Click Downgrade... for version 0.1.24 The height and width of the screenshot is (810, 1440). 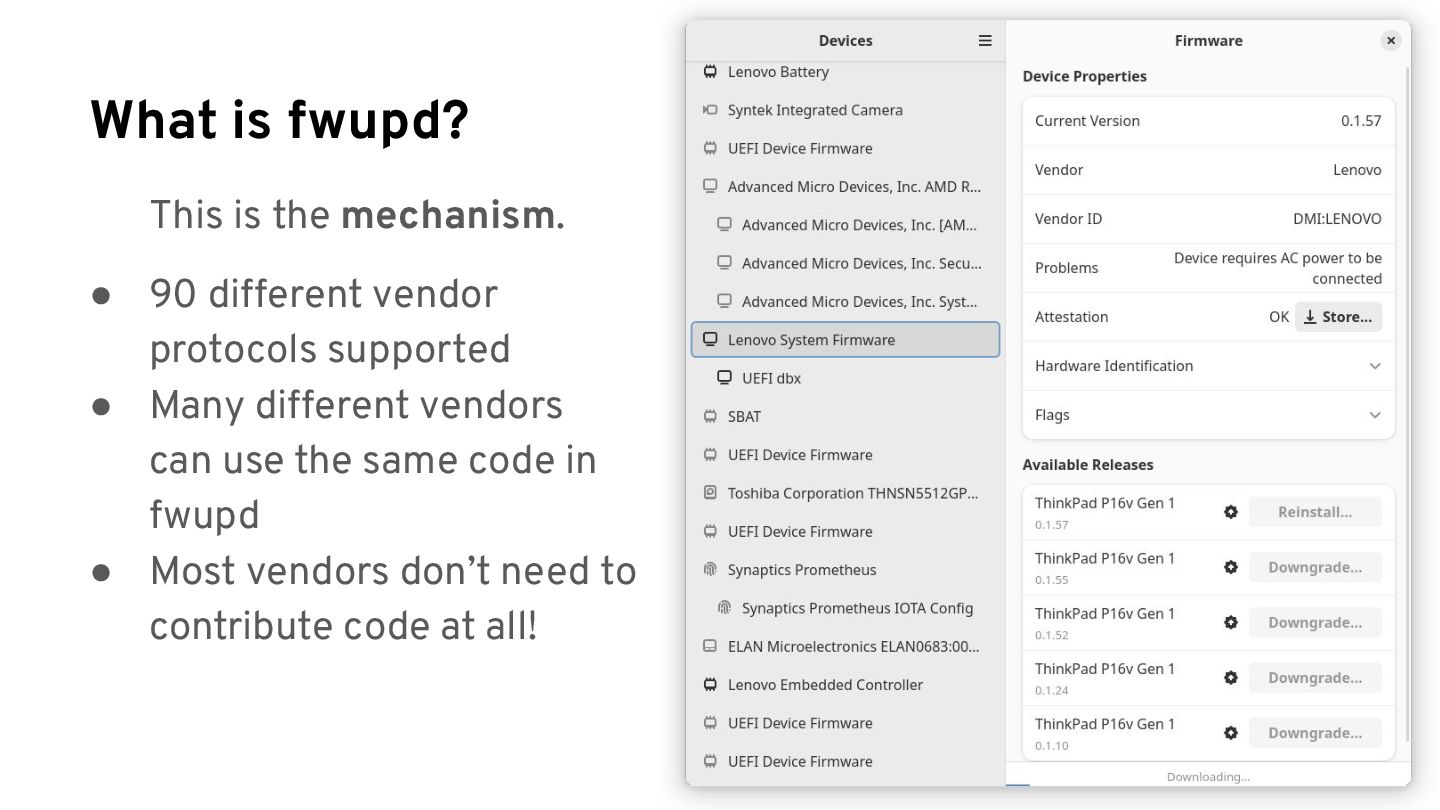click(x=1315, y=677)
